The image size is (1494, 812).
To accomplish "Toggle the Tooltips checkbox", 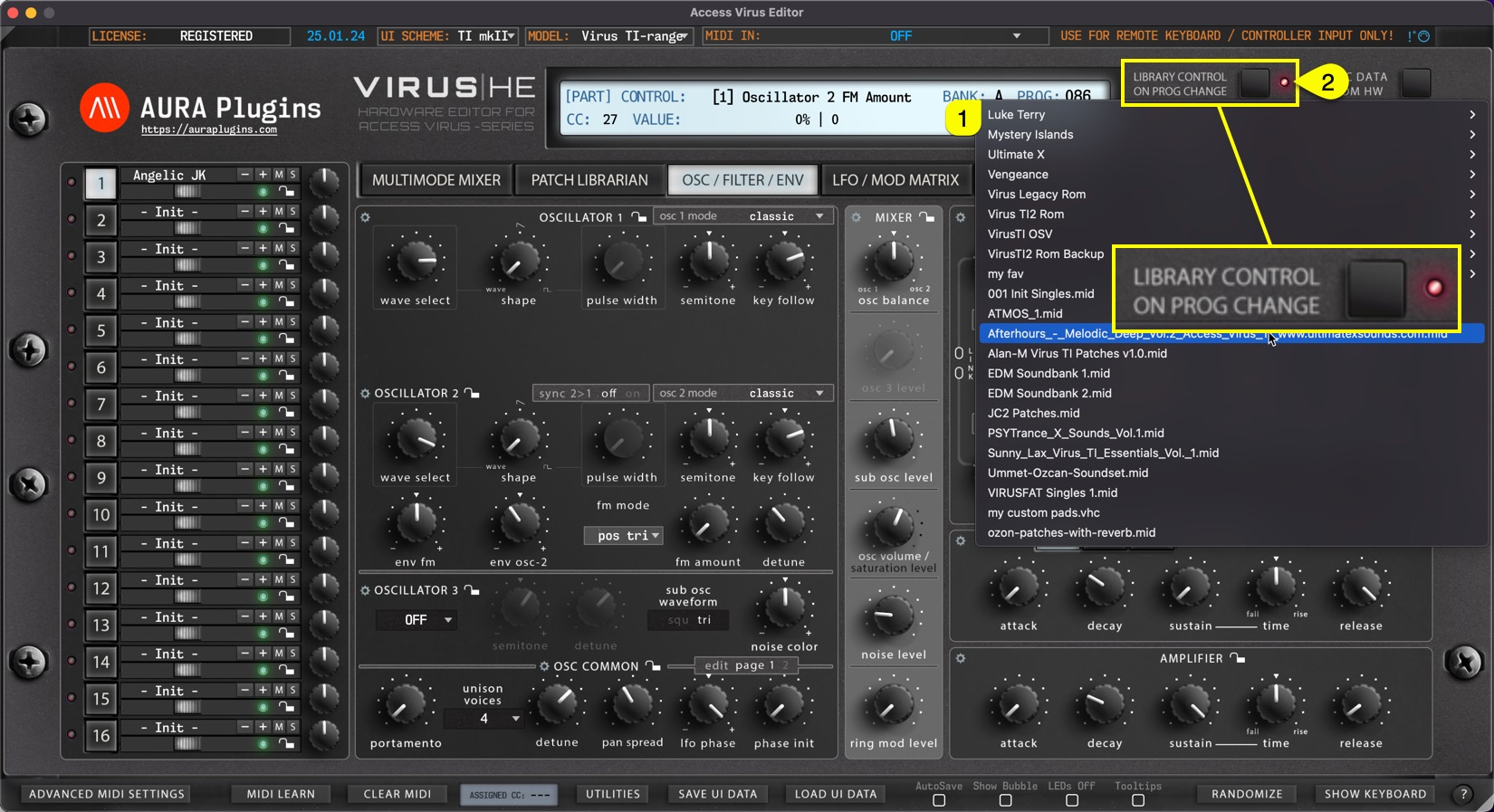I will (x=1138, y=800).
